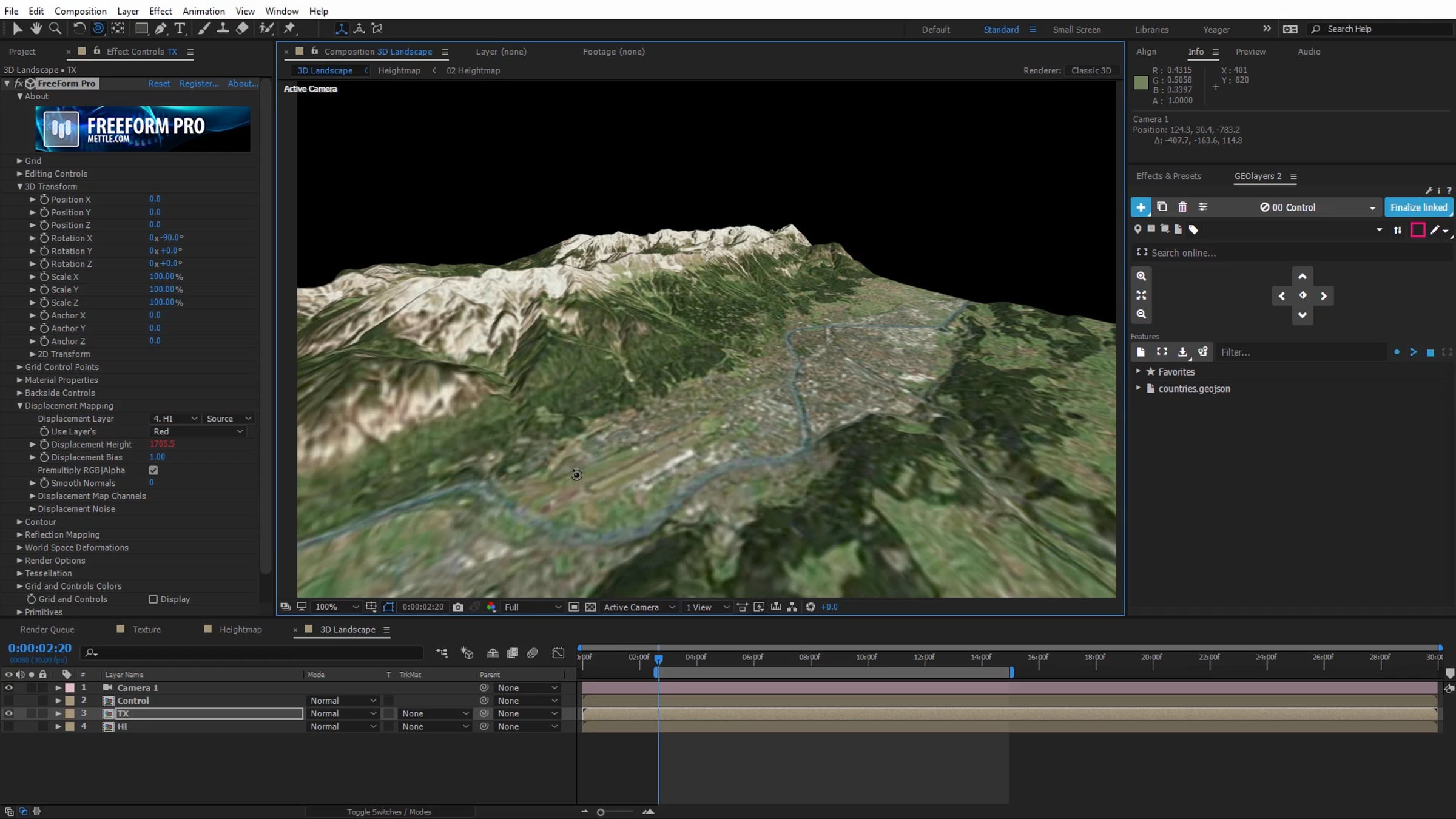Select the Hand tool
The height and width of the screenshot is (819, 1456).
[x=36, y=29]
